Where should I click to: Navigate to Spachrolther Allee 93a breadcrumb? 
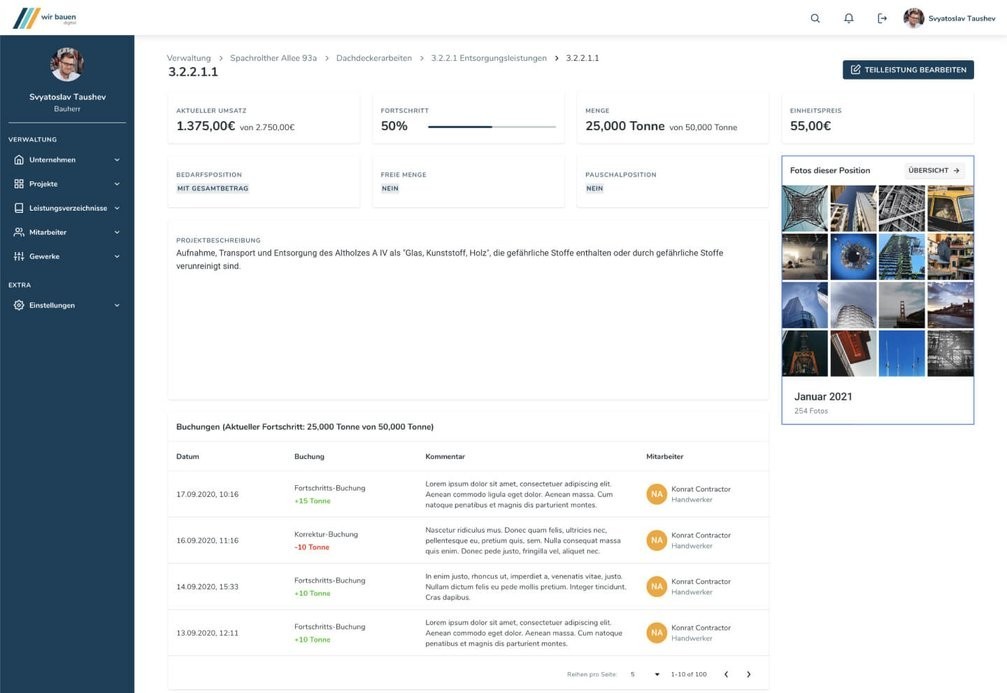tap(273, 58)
